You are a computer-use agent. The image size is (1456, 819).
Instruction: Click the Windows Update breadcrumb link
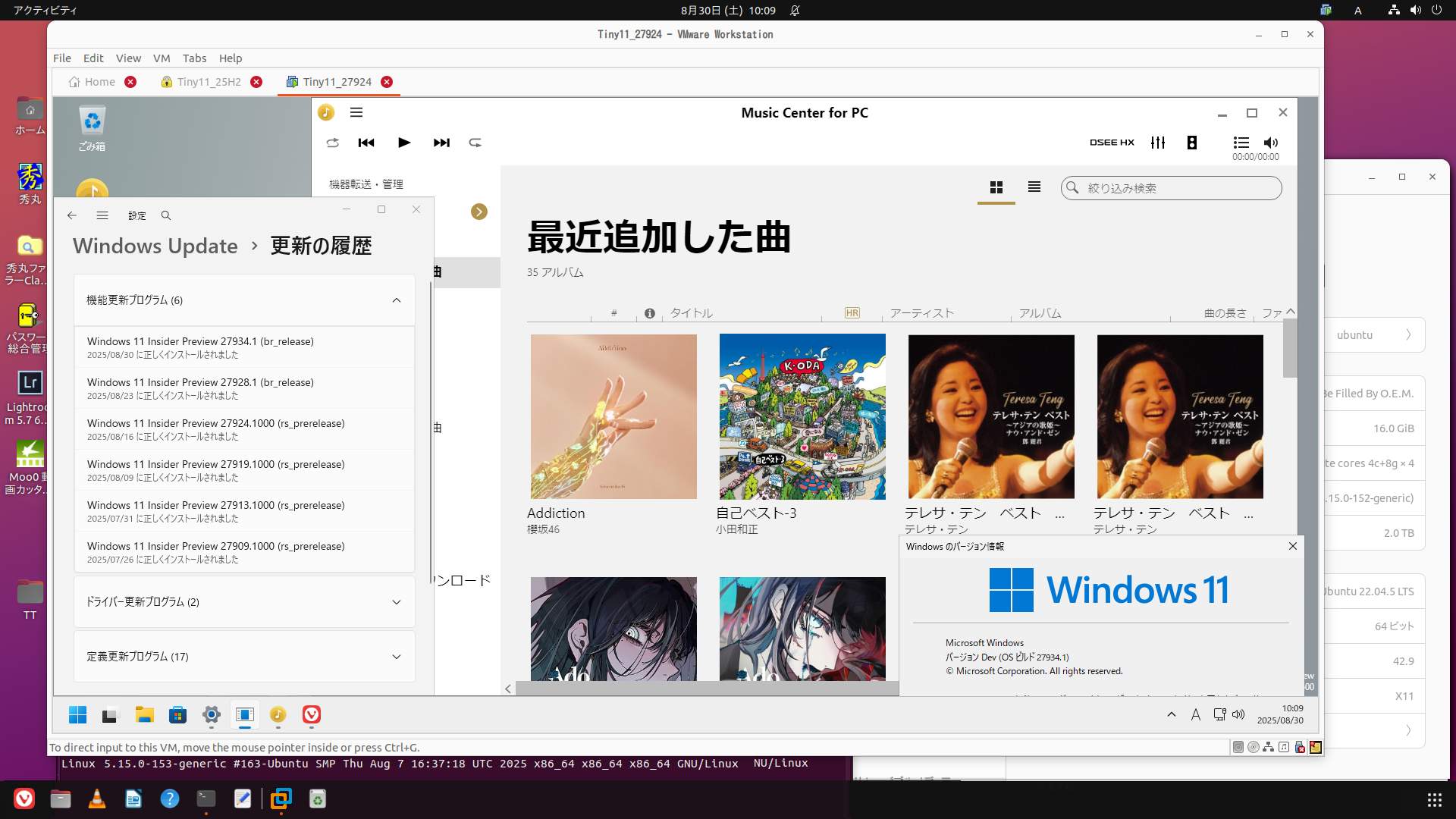click(155, 246)
